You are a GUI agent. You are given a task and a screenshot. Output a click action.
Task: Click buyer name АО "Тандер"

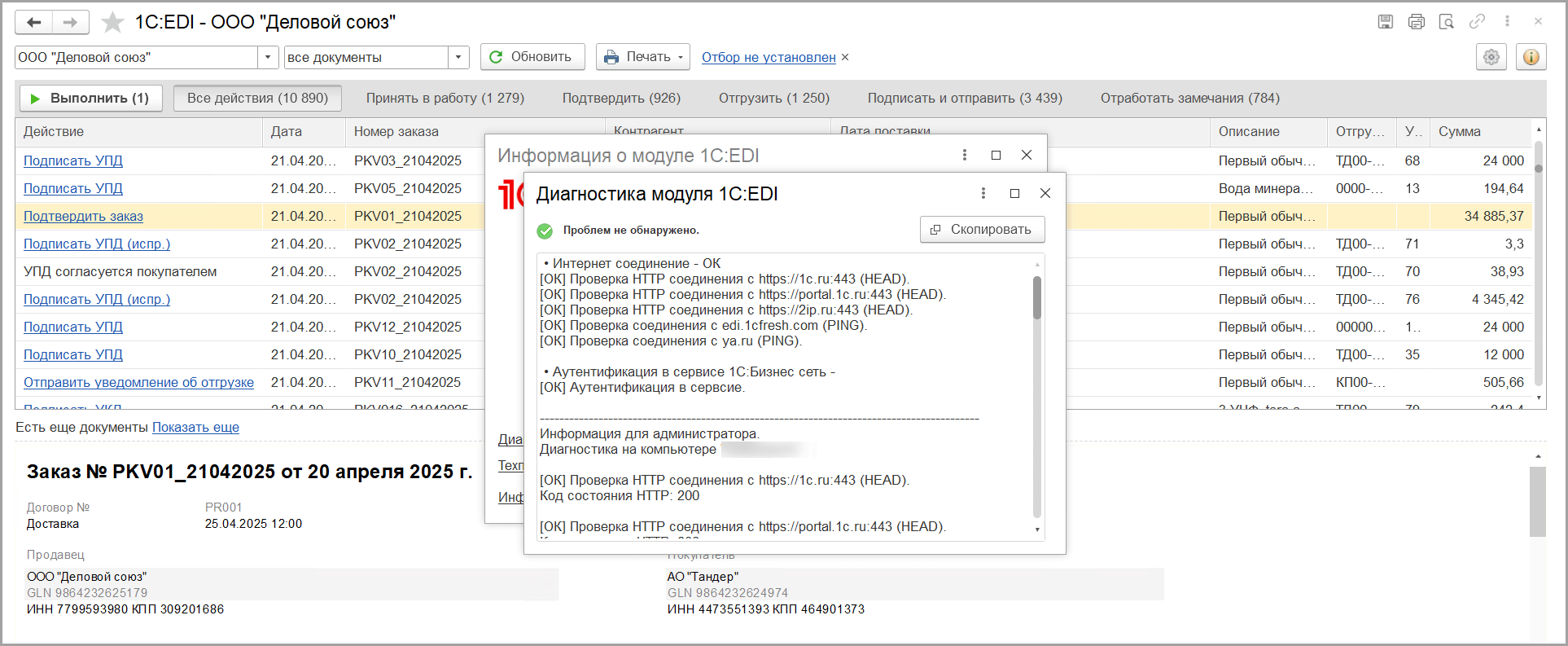click(703, 576)
